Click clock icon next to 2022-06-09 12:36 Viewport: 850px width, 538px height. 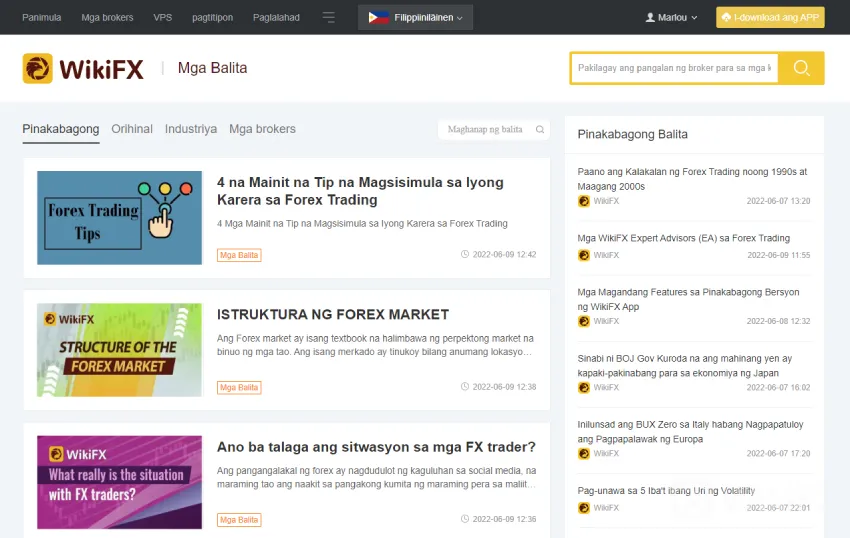[x=465, y=518]
